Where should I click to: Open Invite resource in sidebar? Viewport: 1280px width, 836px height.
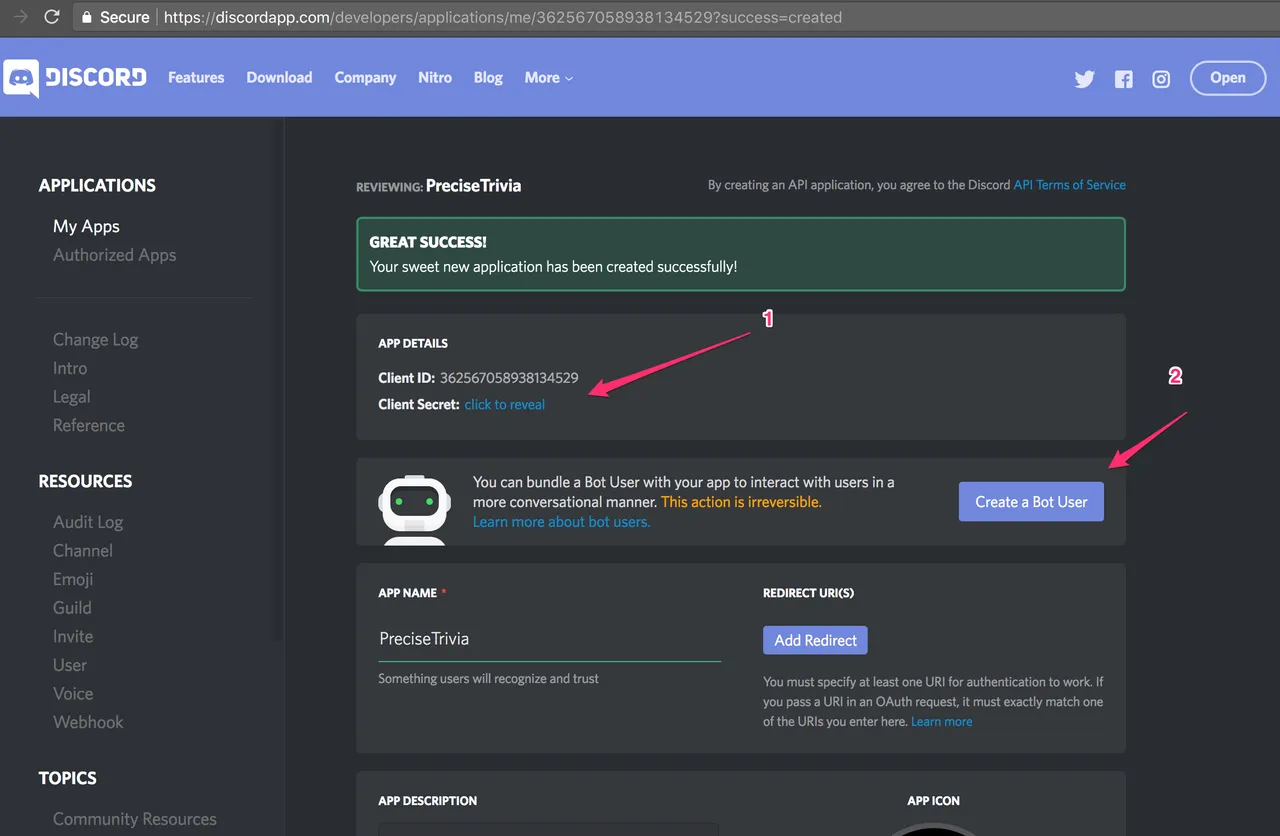click(73, 636)
